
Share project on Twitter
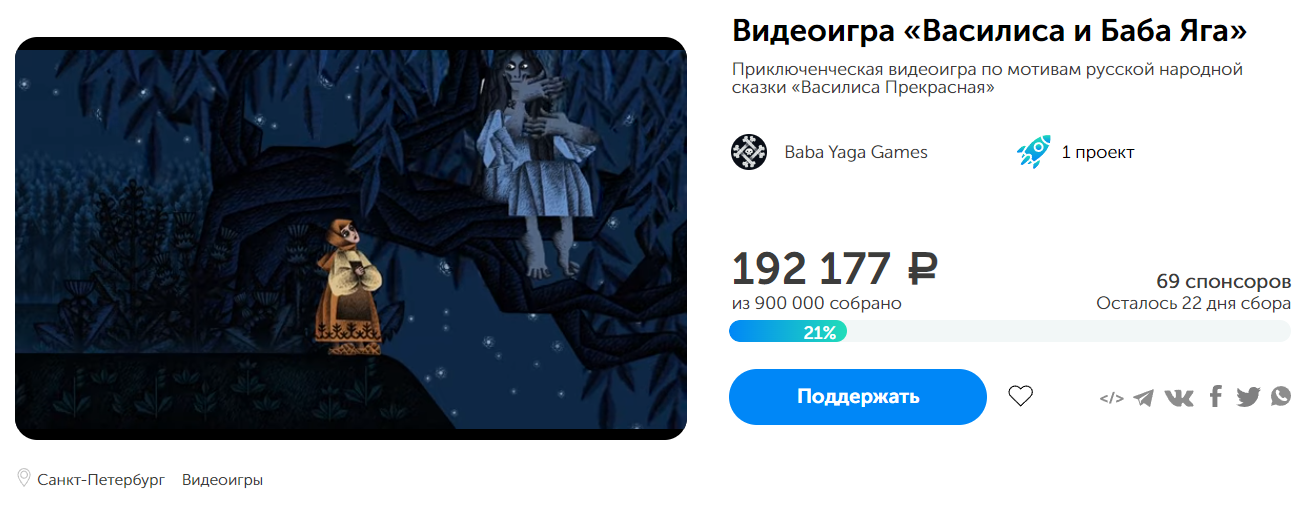coord(1248,397)
